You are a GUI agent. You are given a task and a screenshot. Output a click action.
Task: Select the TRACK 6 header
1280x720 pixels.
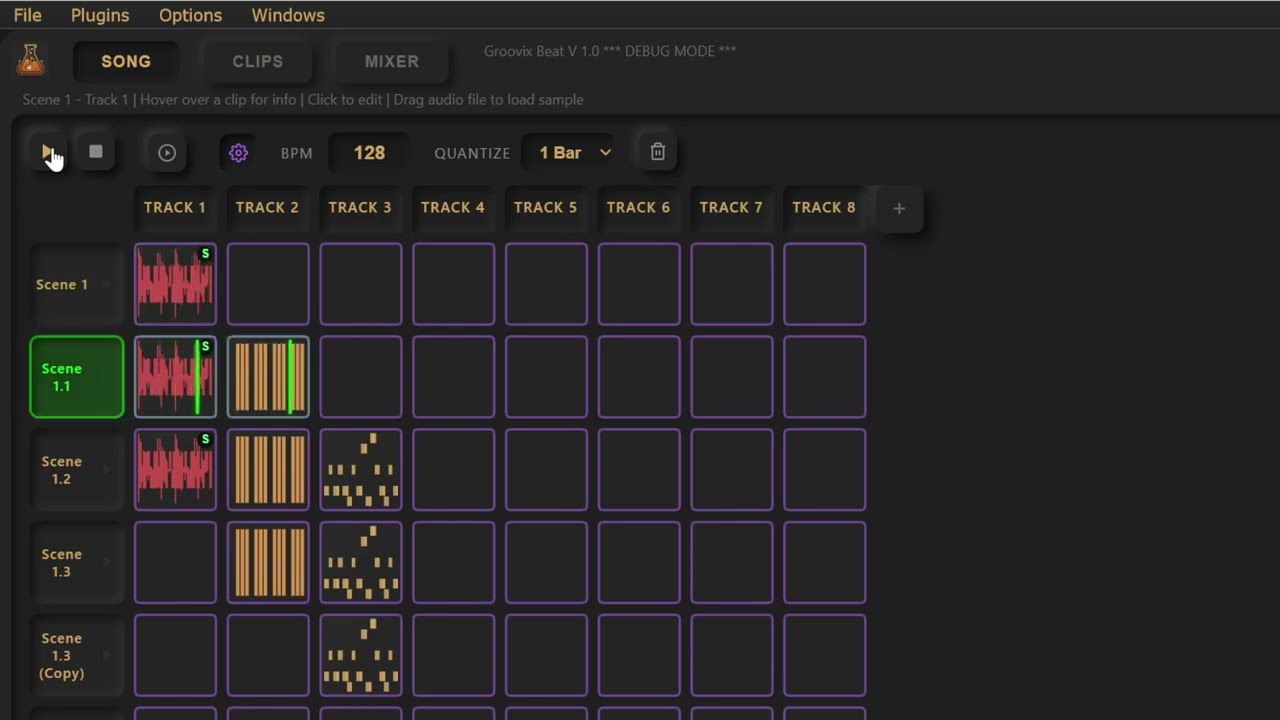click(x=638, y=207)
